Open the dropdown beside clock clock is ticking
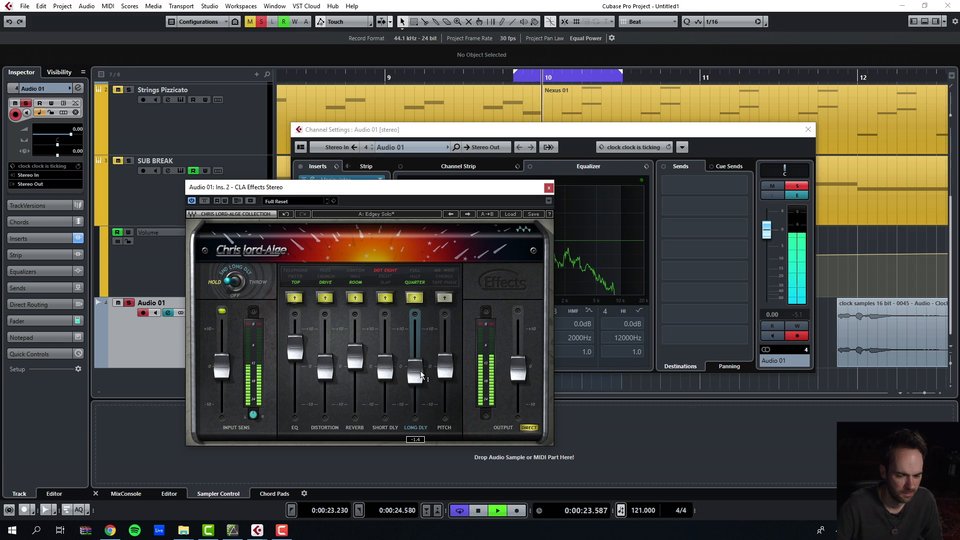960x540 pixels. point(682,147)
